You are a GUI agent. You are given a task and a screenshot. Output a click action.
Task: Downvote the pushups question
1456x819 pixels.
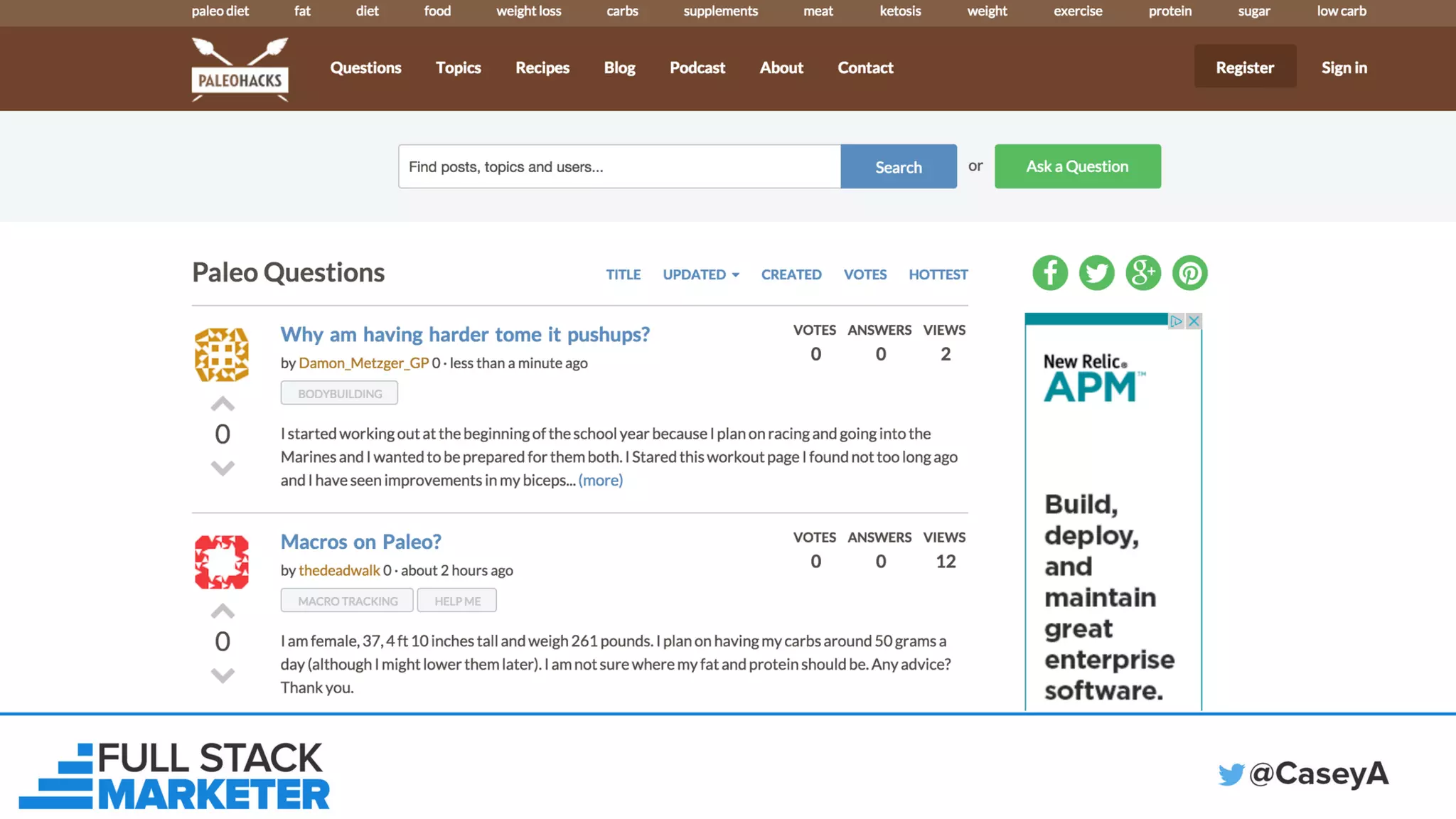(x=223, y=468)
